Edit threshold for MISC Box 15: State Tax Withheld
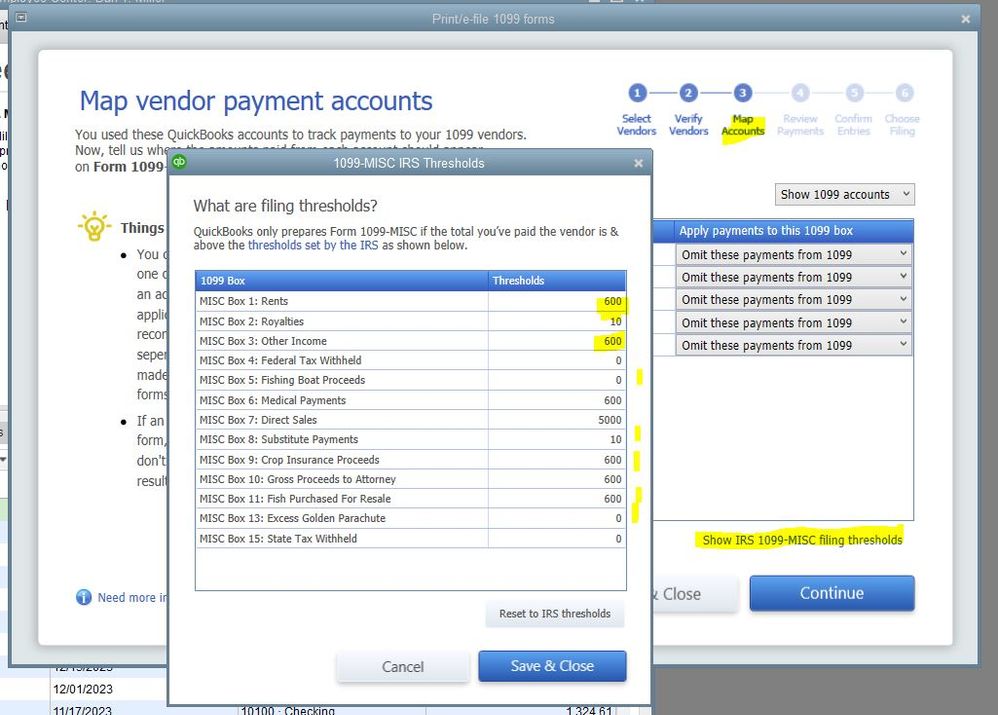998x715 pixels. click(557, 539)
